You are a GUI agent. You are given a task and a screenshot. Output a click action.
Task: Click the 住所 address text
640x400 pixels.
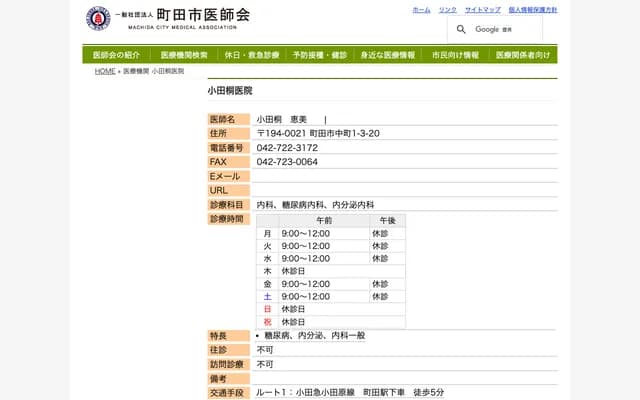coord(318,133)
